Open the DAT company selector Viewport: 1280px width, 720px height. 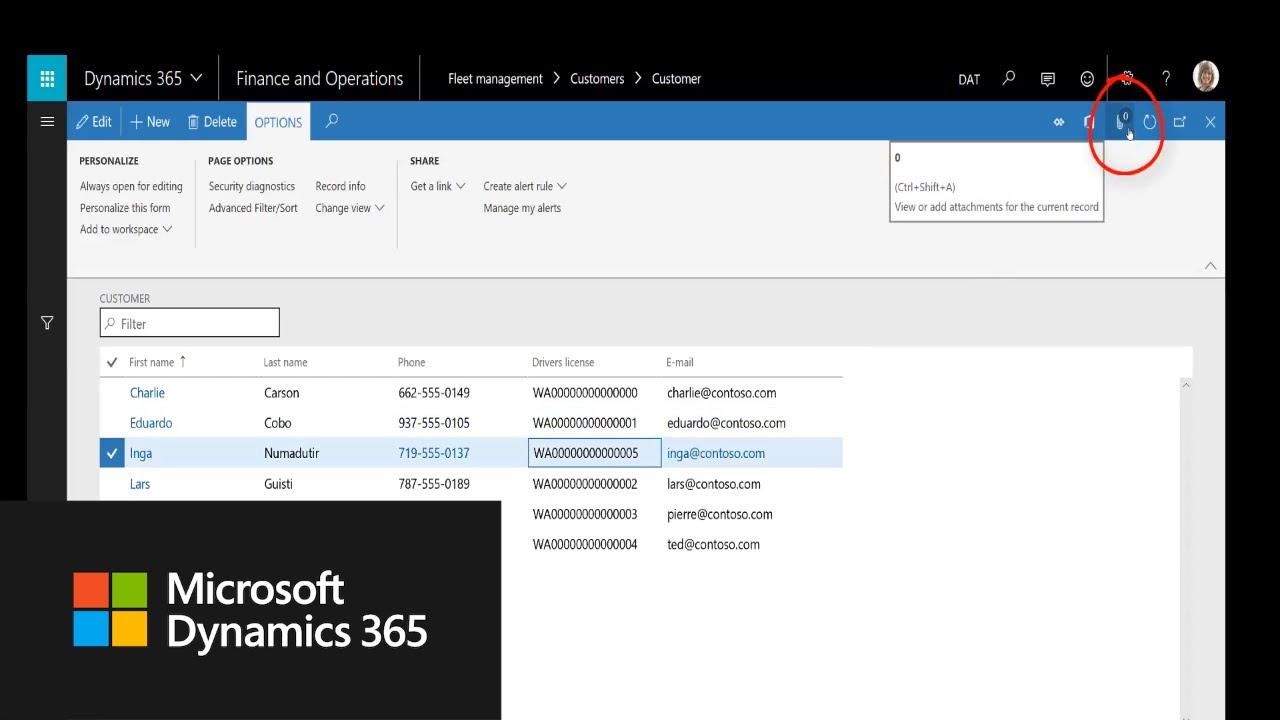pyautogui.click(x=969, y=79)
